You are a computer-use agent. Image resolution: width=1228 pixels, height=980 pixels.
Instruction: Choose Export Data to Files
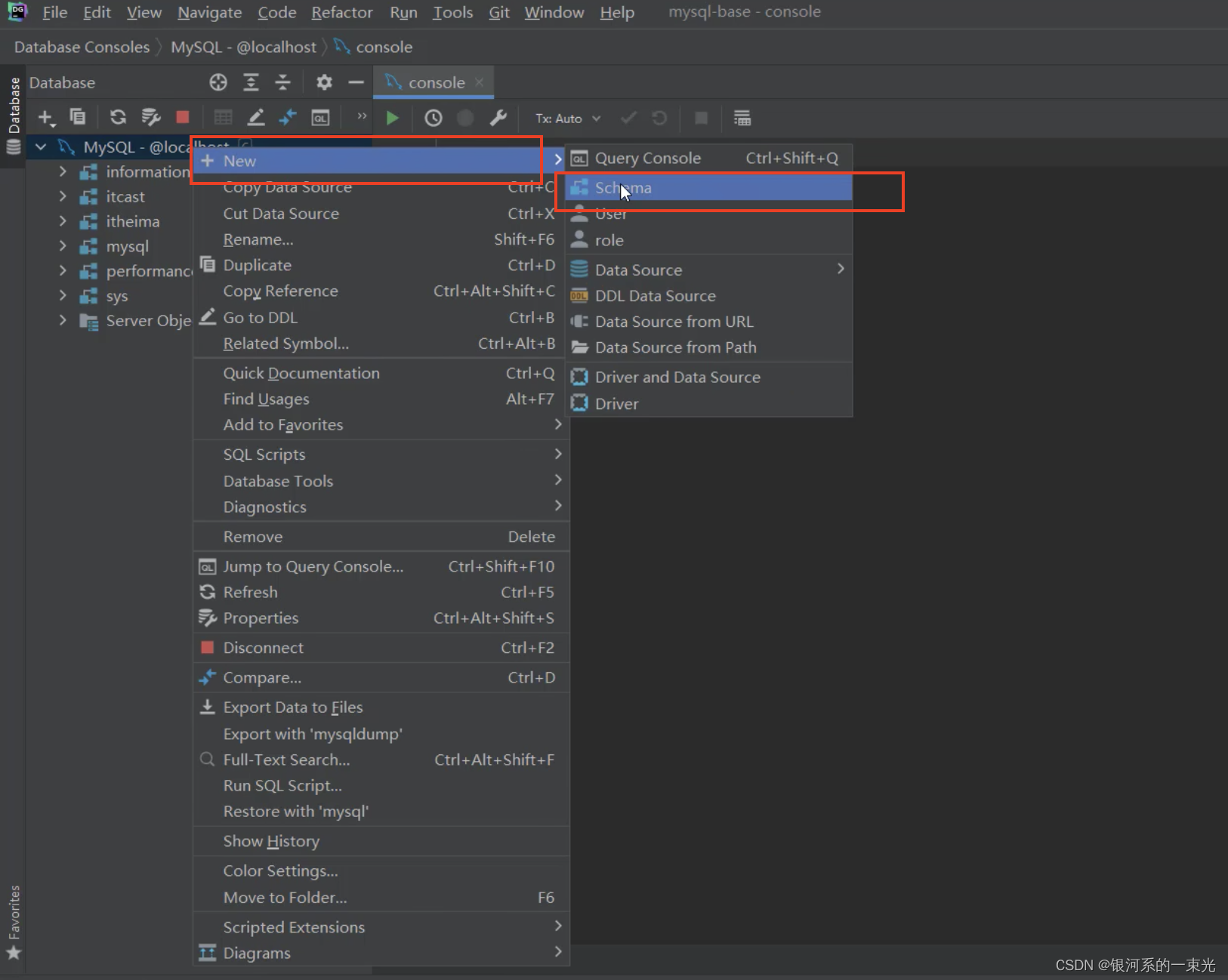(381, 707)
